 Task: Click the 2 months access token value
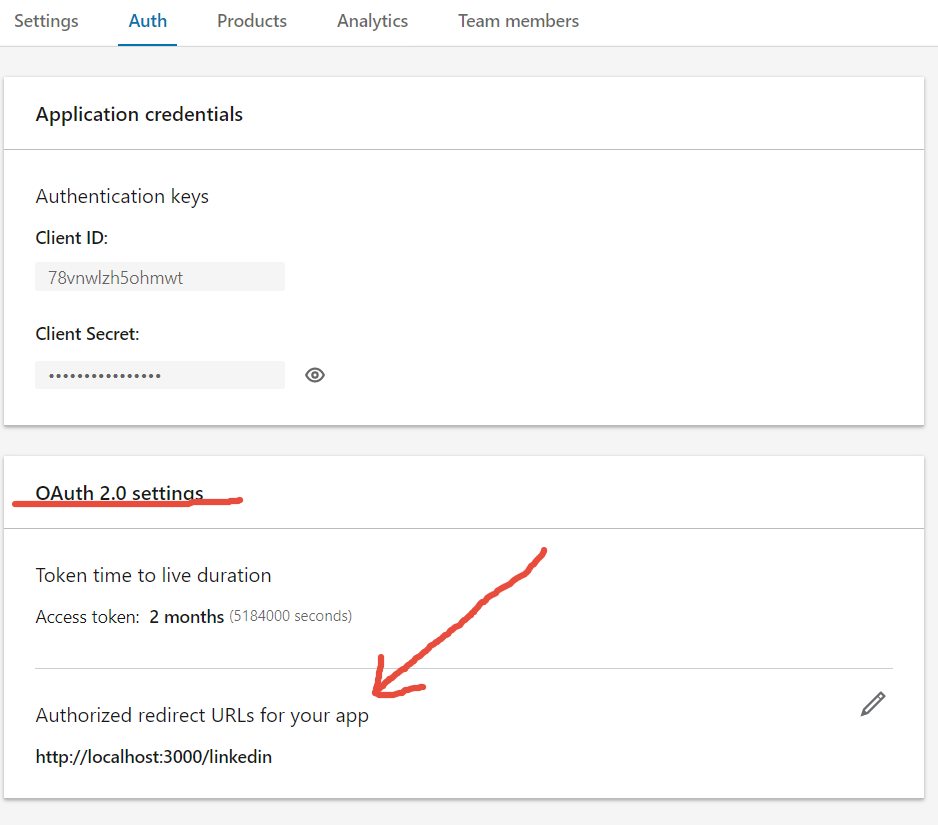[x=187, y=617]
